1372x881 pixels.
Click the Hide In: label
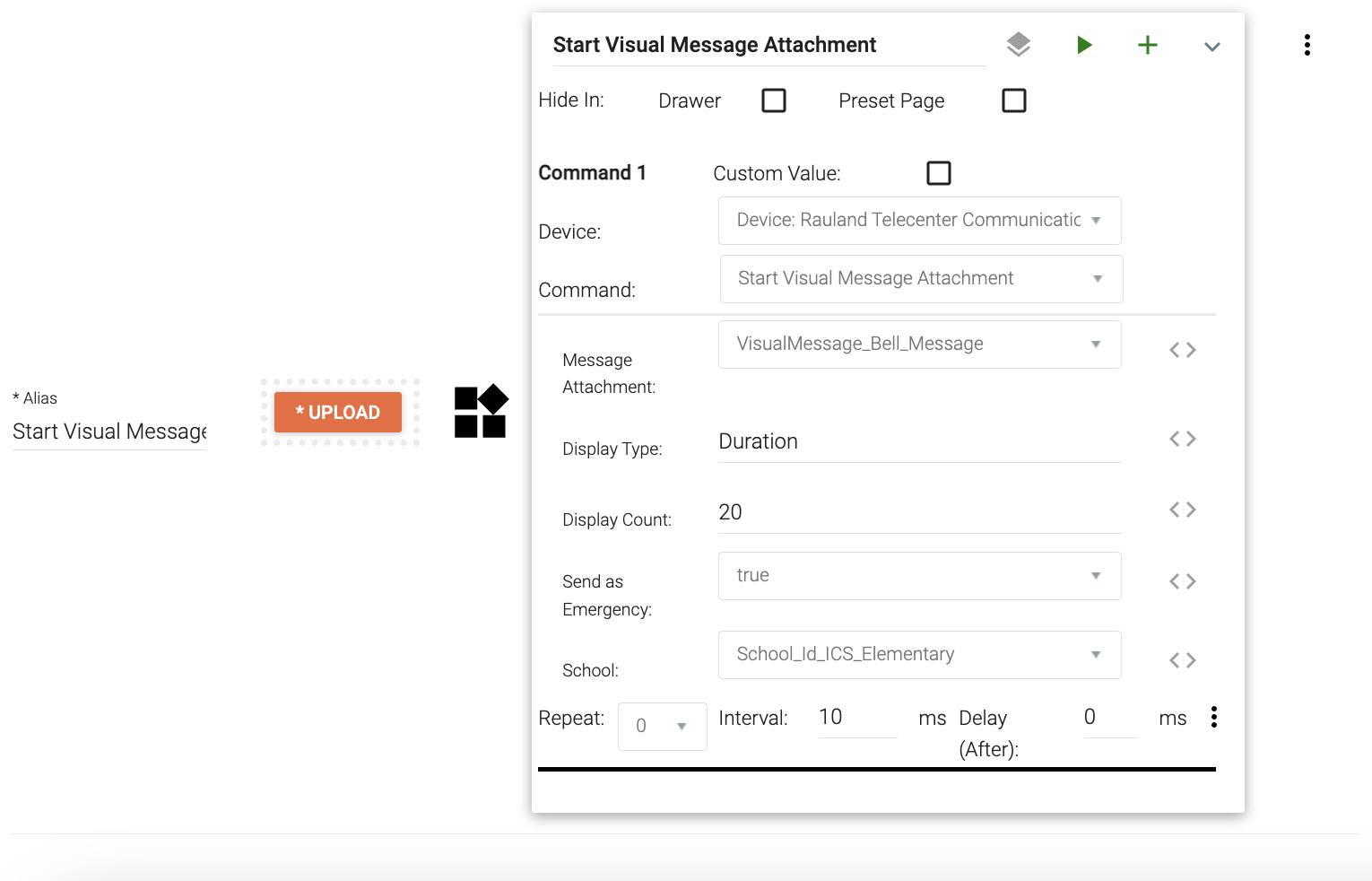pos(571,100)
